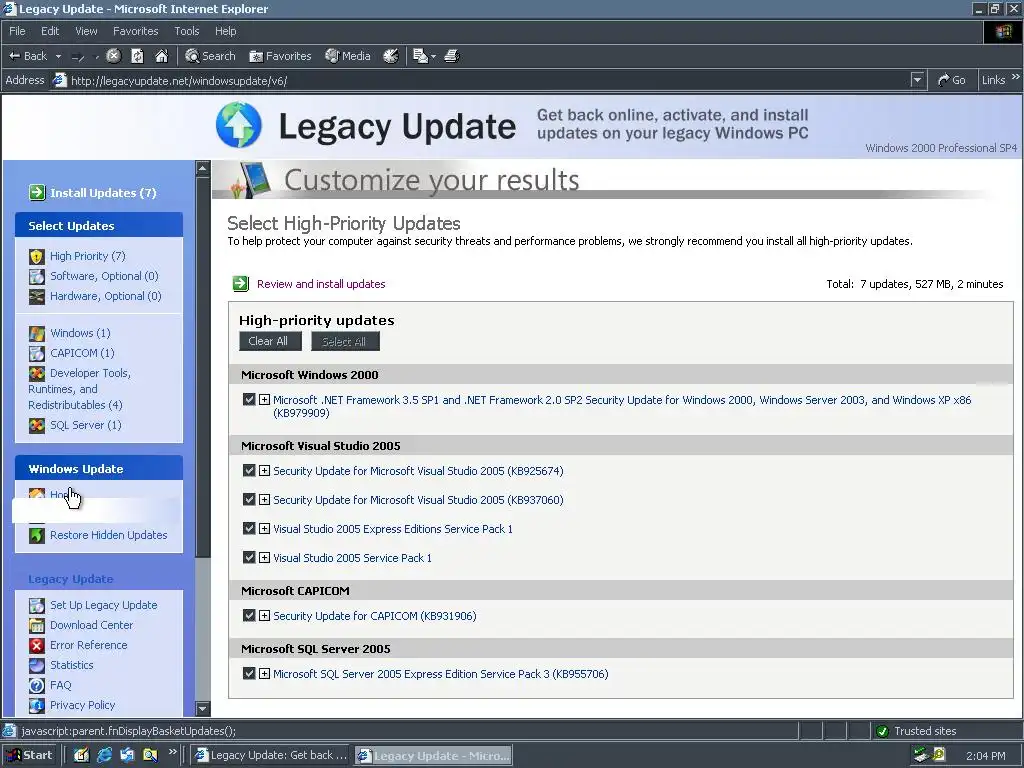
Task: Expand details for .NET Framework KB979909 update
Action: tap(264, 399)
